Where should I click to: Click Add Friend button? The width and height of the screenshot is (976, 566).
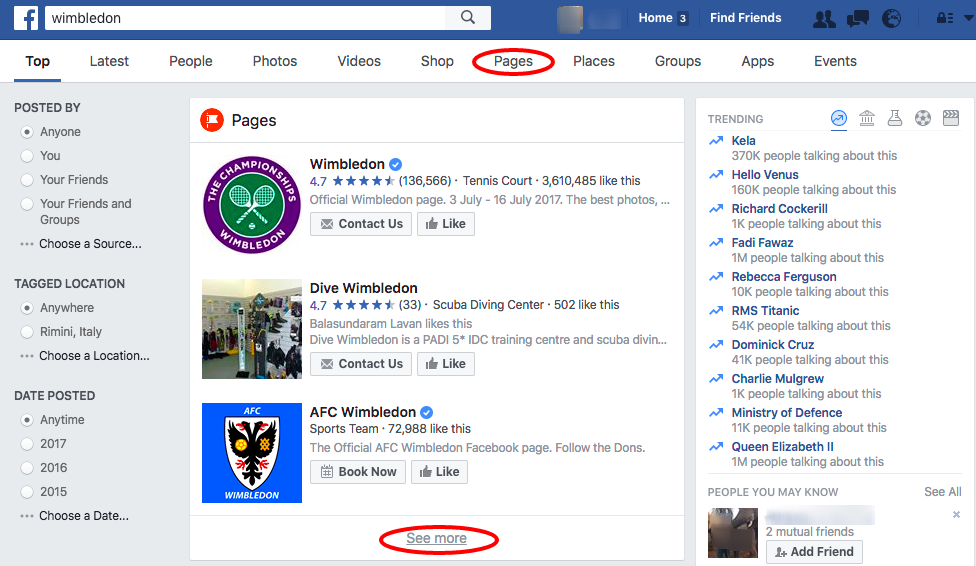point(814,552)
